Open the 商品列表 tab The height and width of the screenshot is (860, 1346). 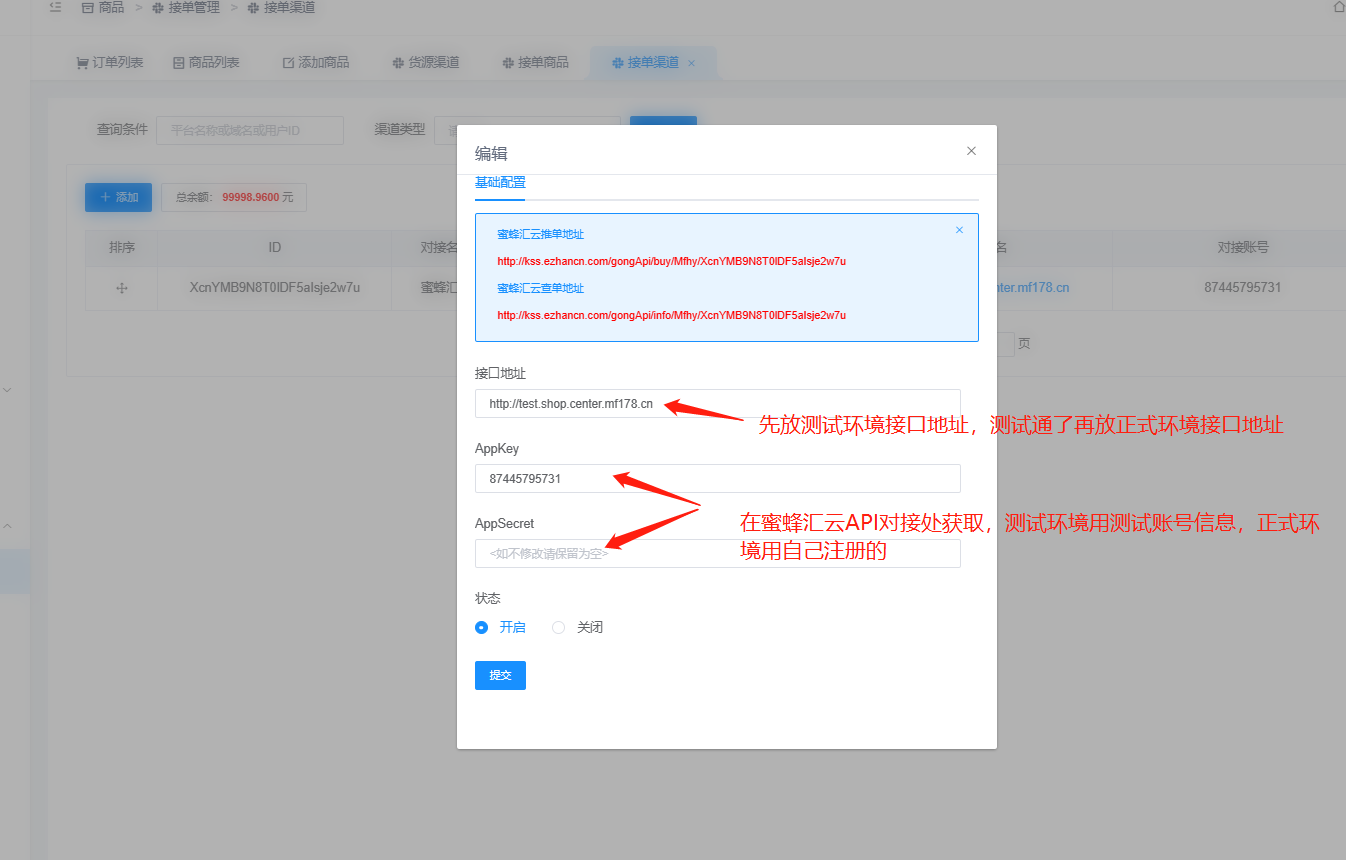point(206,62)
